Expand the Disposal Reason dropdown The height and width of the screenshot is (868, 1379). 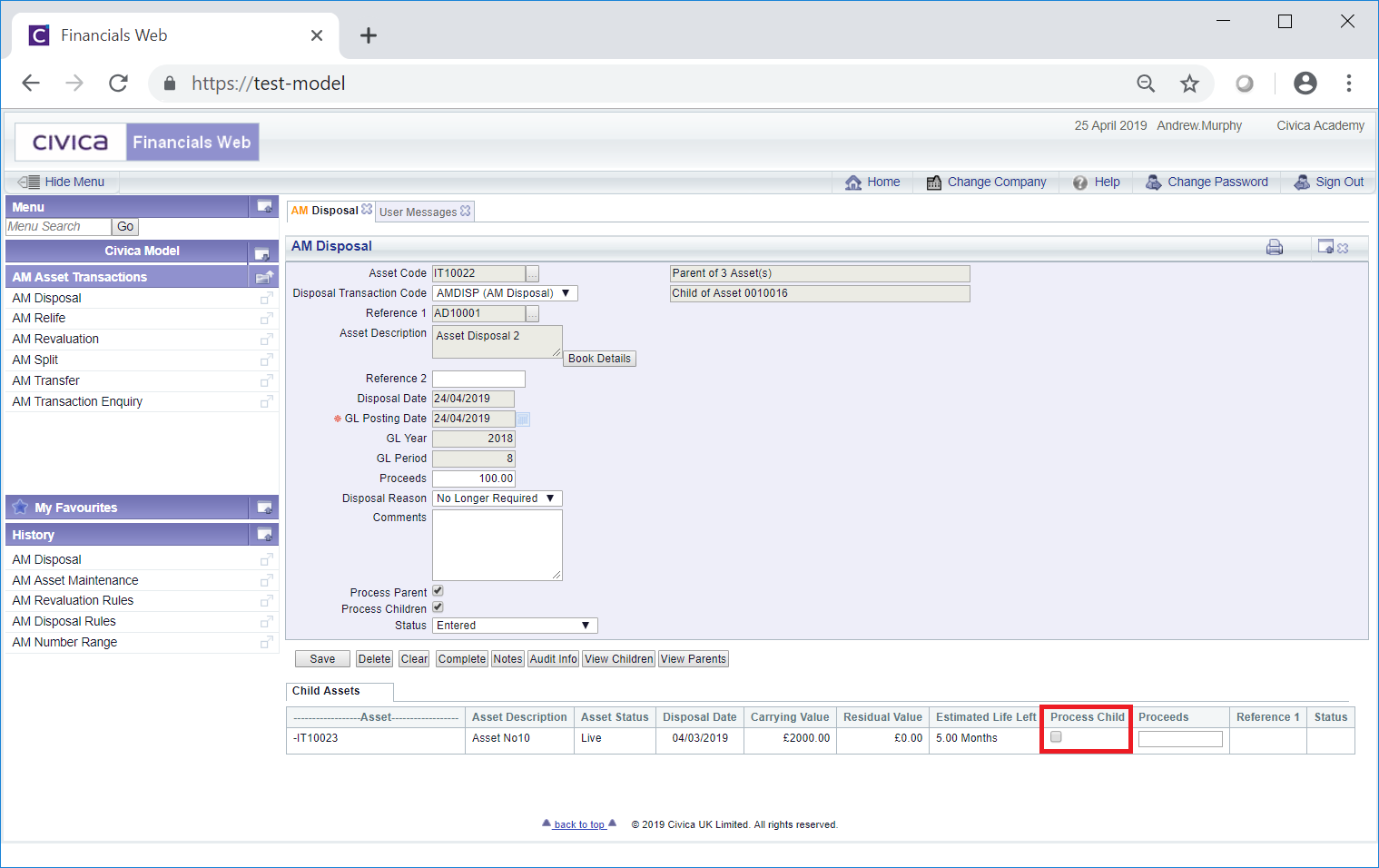click(x=497, y=498)
